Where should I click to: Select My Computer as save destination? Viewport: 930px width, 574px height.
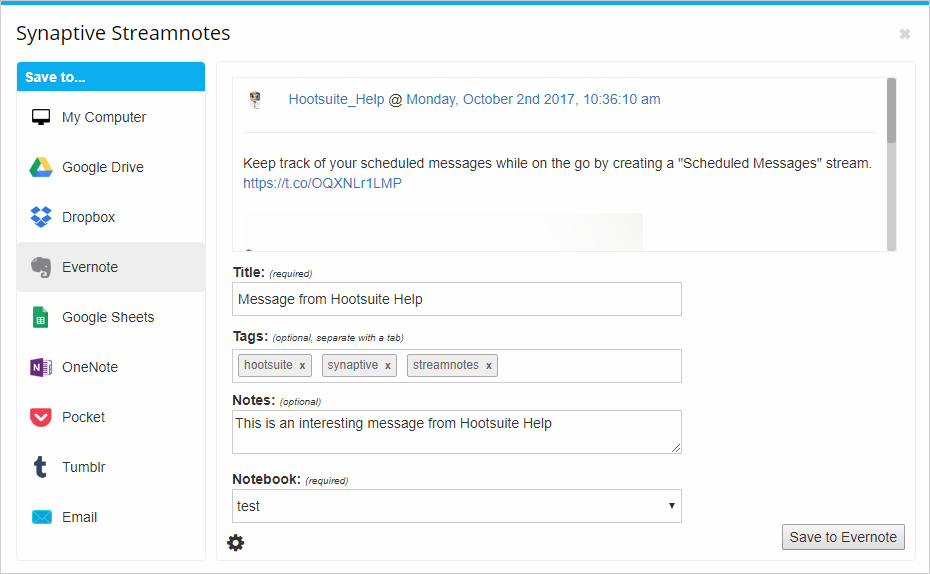pyautogui.click(x=111, y=117)
